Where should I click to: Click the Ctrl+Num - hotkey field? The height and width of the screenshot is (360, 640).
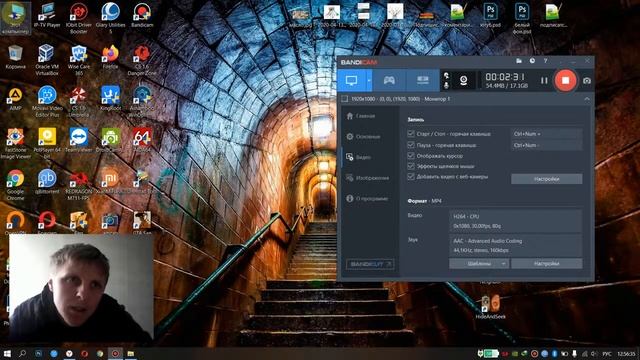(547, 145)
